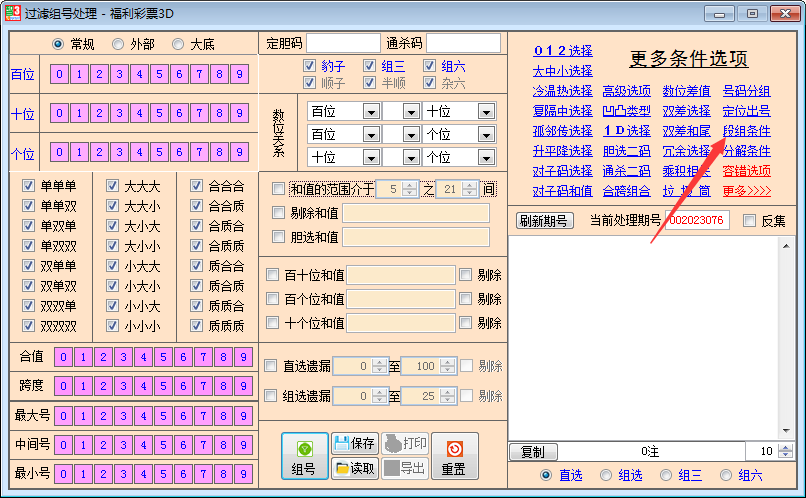The height and width of the screenshot is (498, 806).
Task: Open the 定位出号 link
Action: click(746, 111)
